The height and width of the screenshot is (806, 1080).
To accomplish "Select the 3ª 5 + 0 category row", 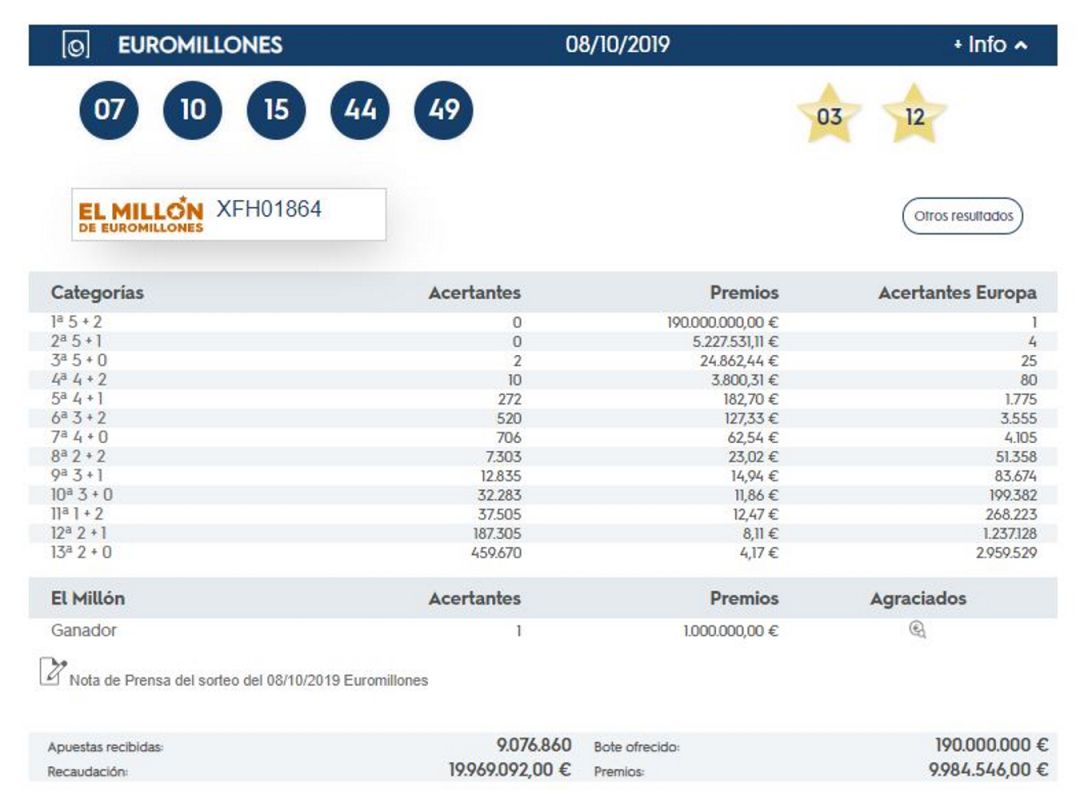I will click(543, 361).
